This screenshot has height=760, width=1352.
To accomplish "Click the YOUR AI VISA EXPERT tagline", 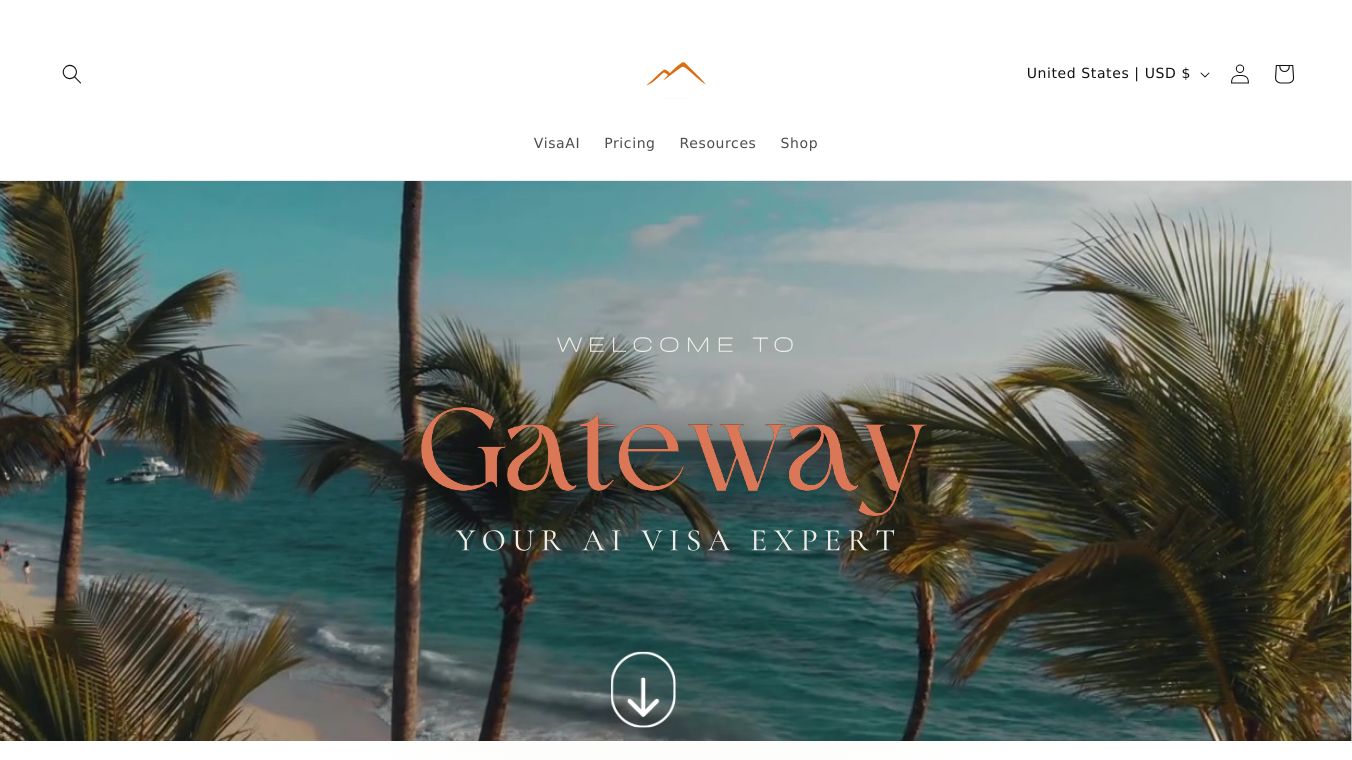I will (677, 541).
